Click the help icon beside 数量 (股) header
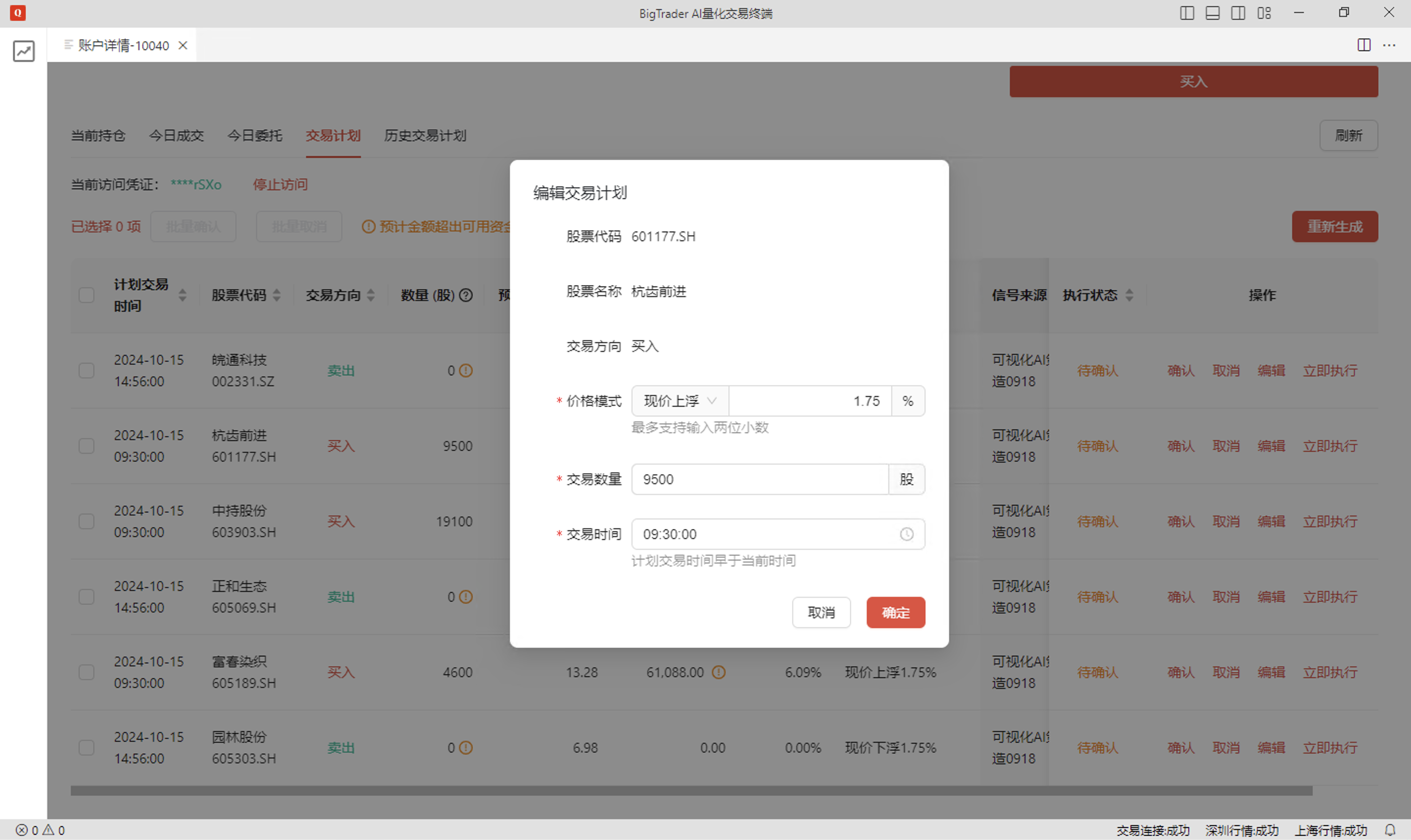The image size is (1411, 840). coord(466,295)
